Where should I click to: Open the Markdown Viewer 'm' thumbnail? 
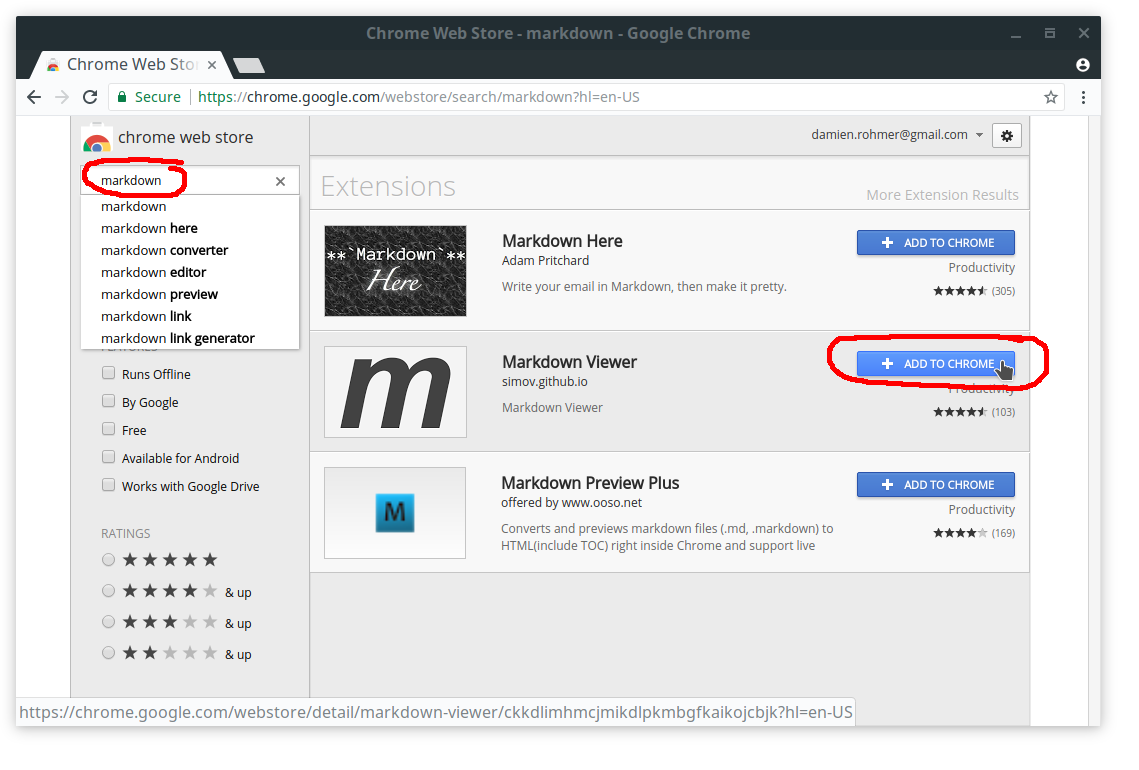click(x=395, y=392)
